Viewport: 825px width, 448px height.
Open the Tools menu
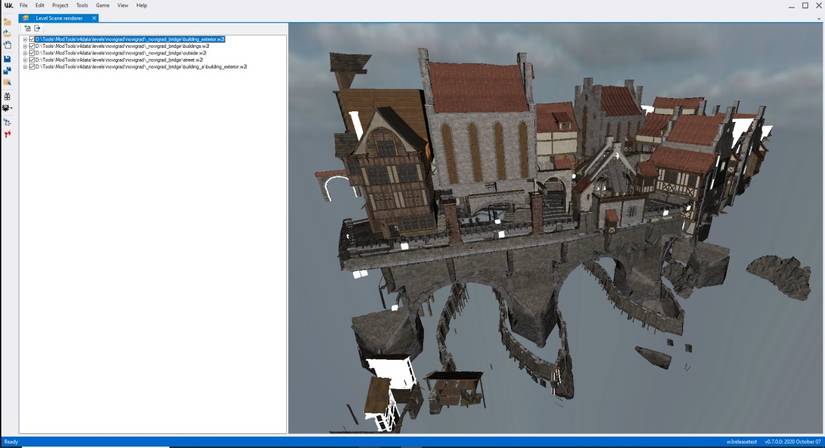point(82,5)
